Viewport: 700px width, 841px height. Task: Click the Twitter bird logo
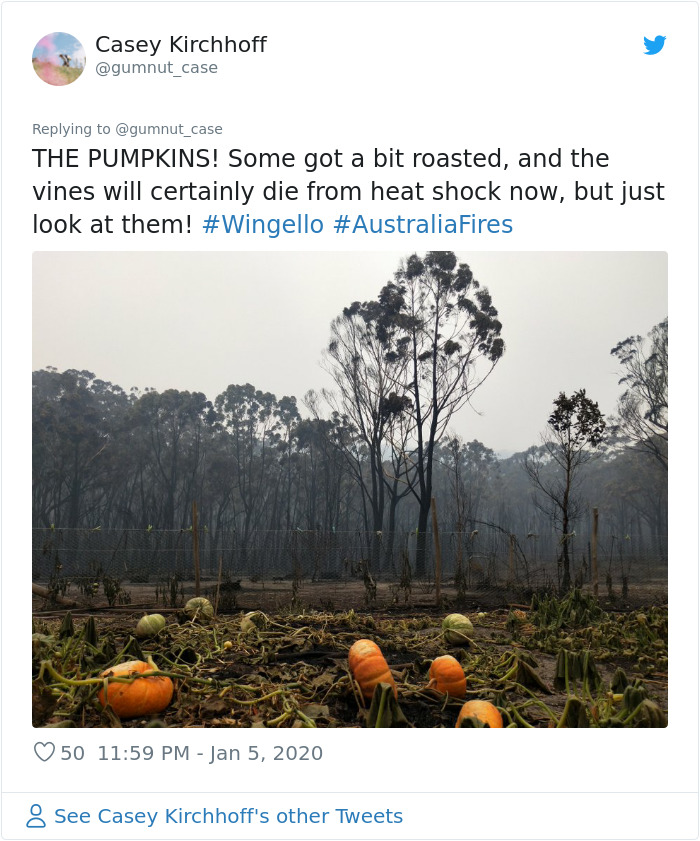(x=655, y=45)
